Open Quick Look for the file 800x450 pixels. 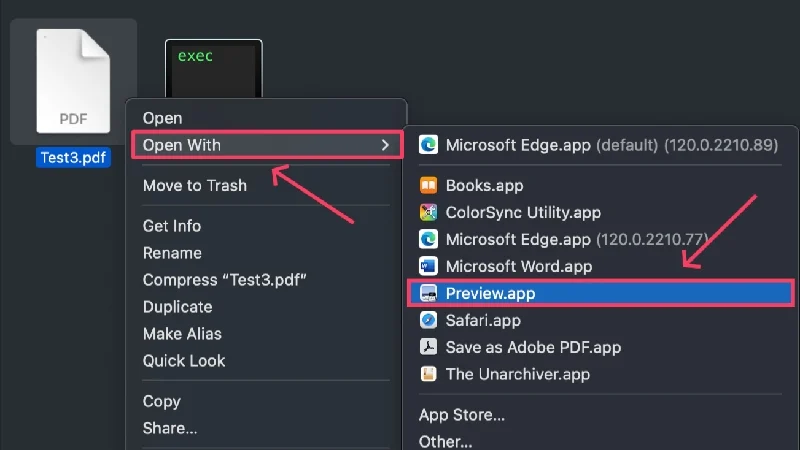(184, 361)
